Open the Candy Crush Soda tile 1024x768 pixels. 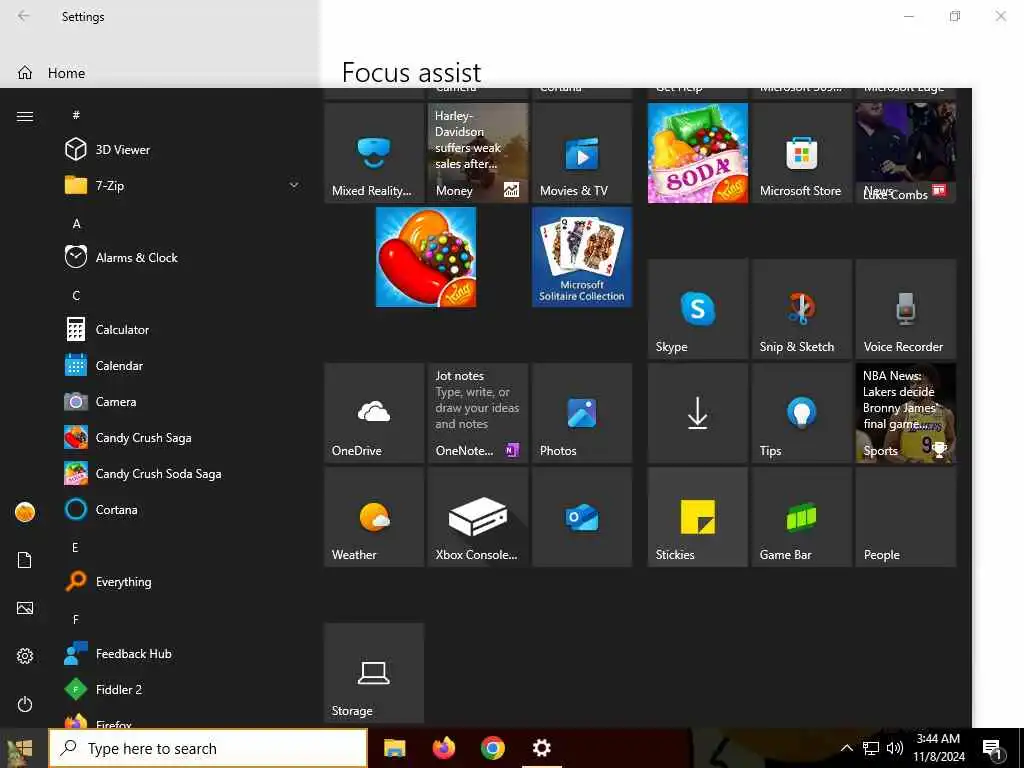click(697, 153)
